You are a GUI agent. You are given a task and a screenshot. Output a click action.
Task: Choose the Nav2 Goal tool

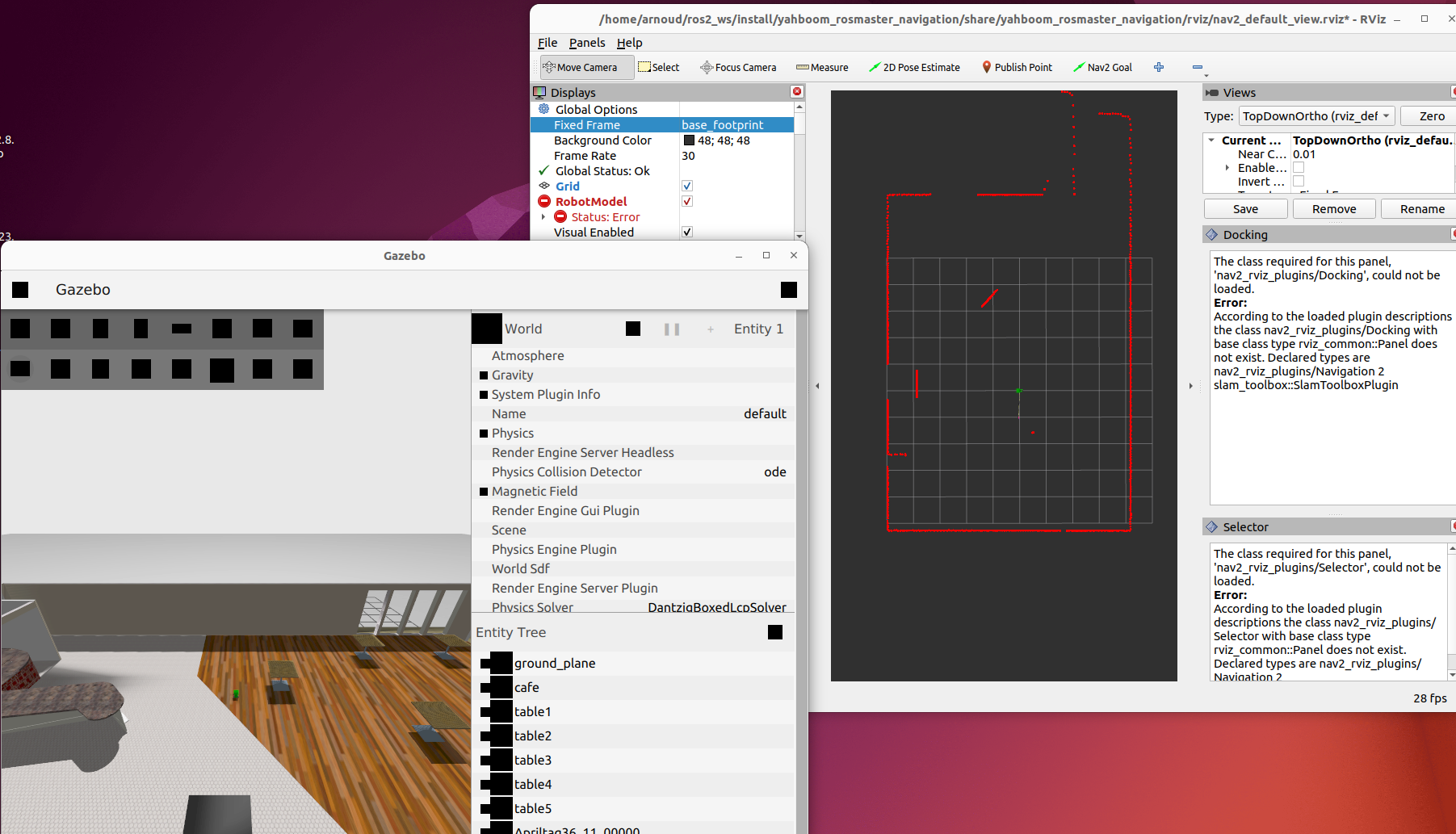coord(1102,68)
